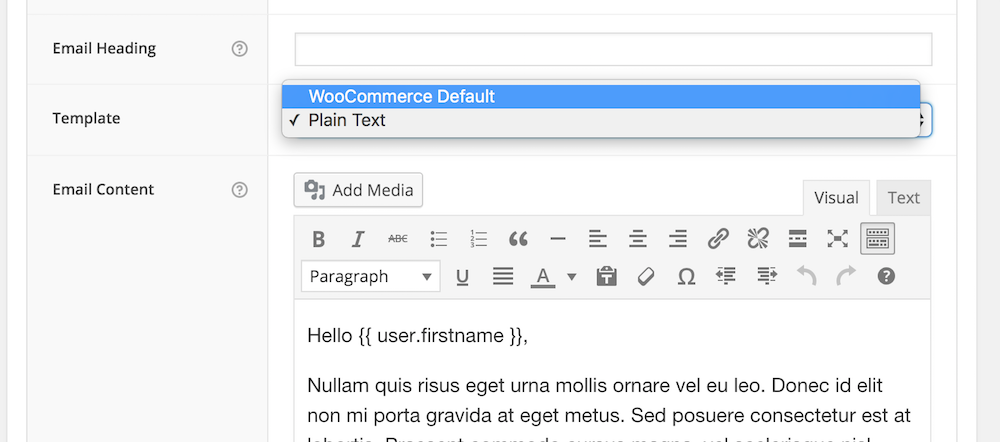This screenshot has height=442, width=1000.
Task: Insert a numbered list
Action: (x=478, y=239)
